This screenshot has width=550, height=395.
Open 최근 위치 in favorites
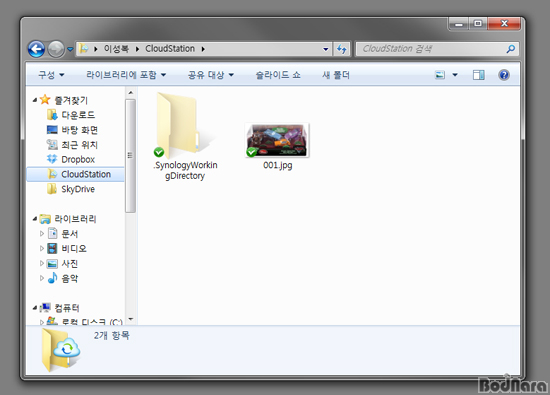79,145
